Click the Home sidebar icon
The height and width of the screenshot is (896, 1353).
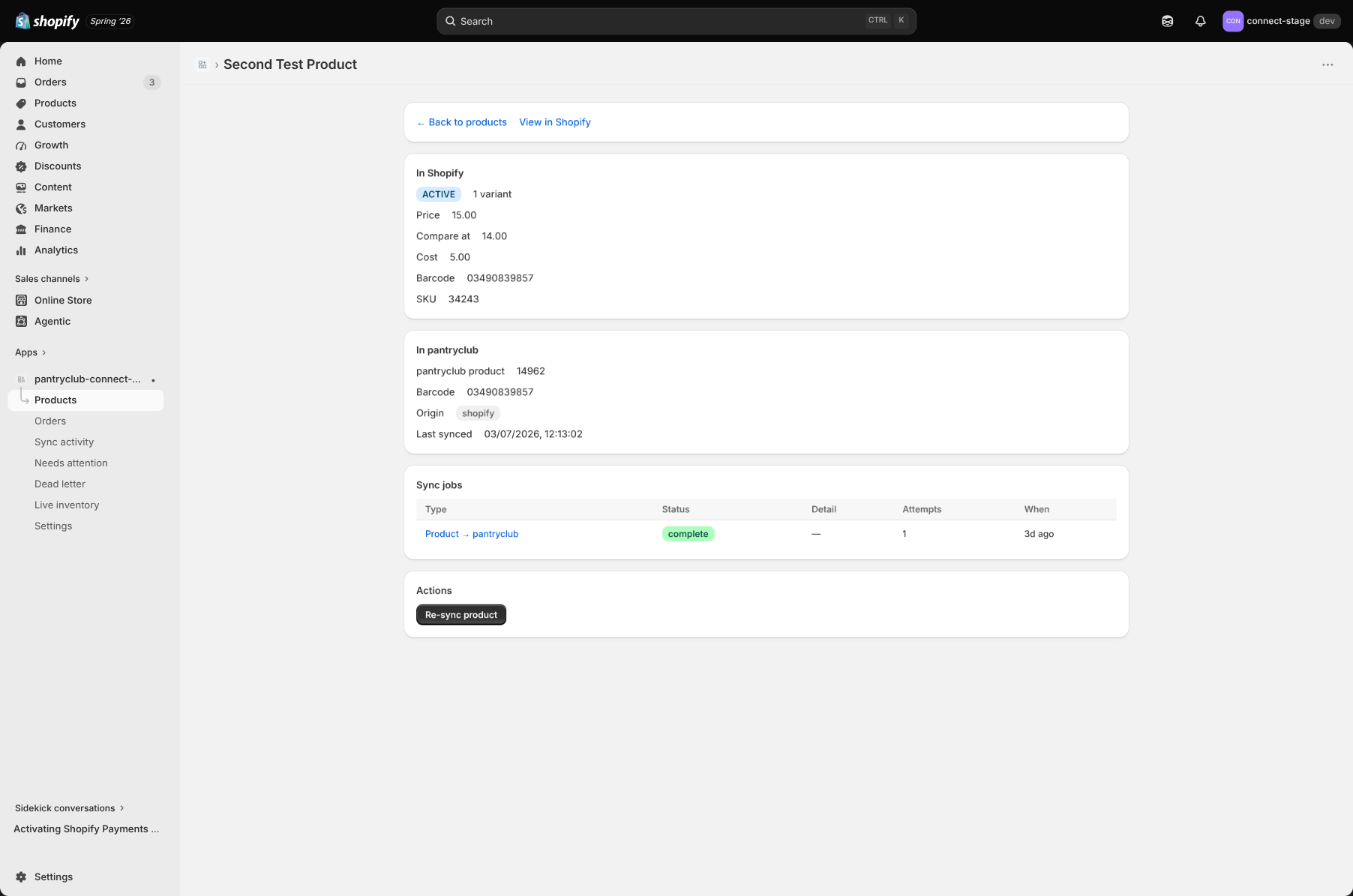(x=21, y=61)
